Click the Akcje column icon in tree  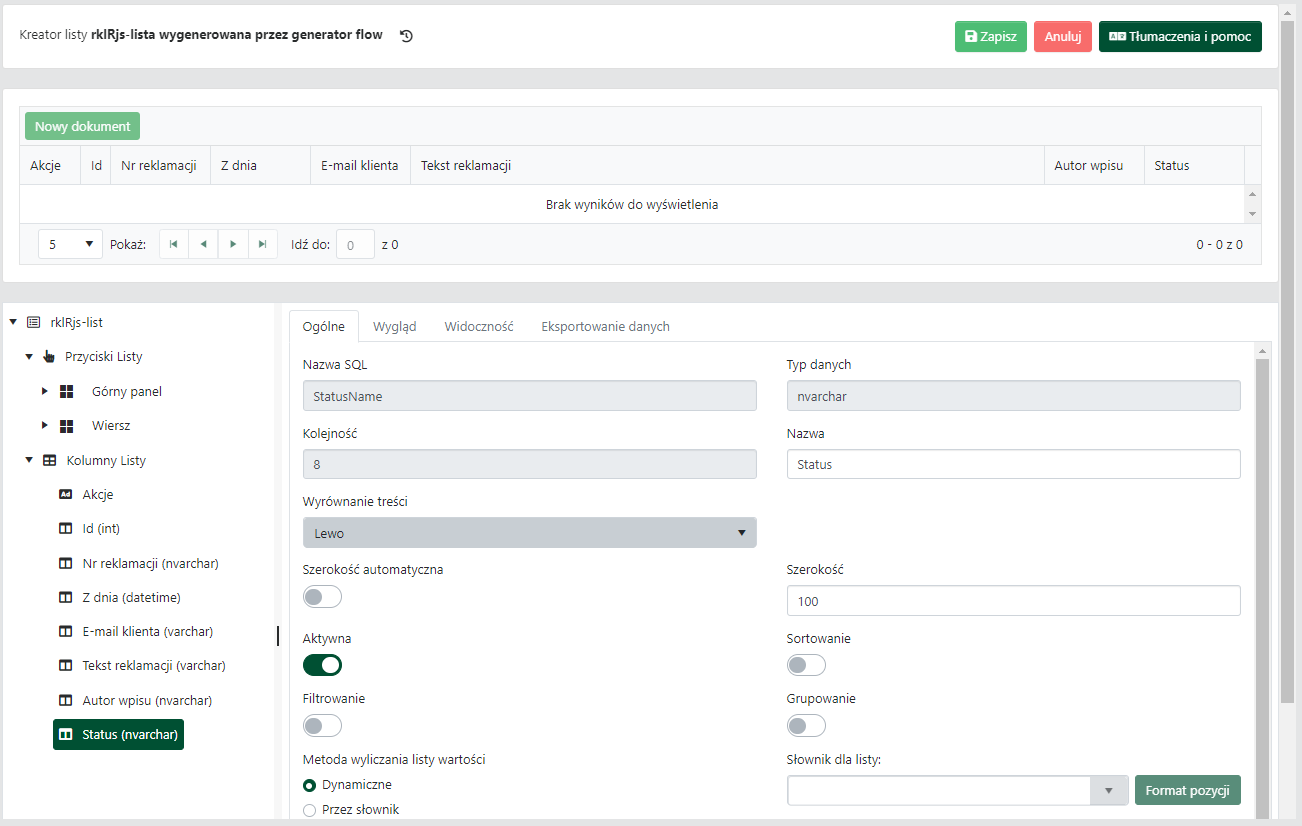(x=66, y=494)
